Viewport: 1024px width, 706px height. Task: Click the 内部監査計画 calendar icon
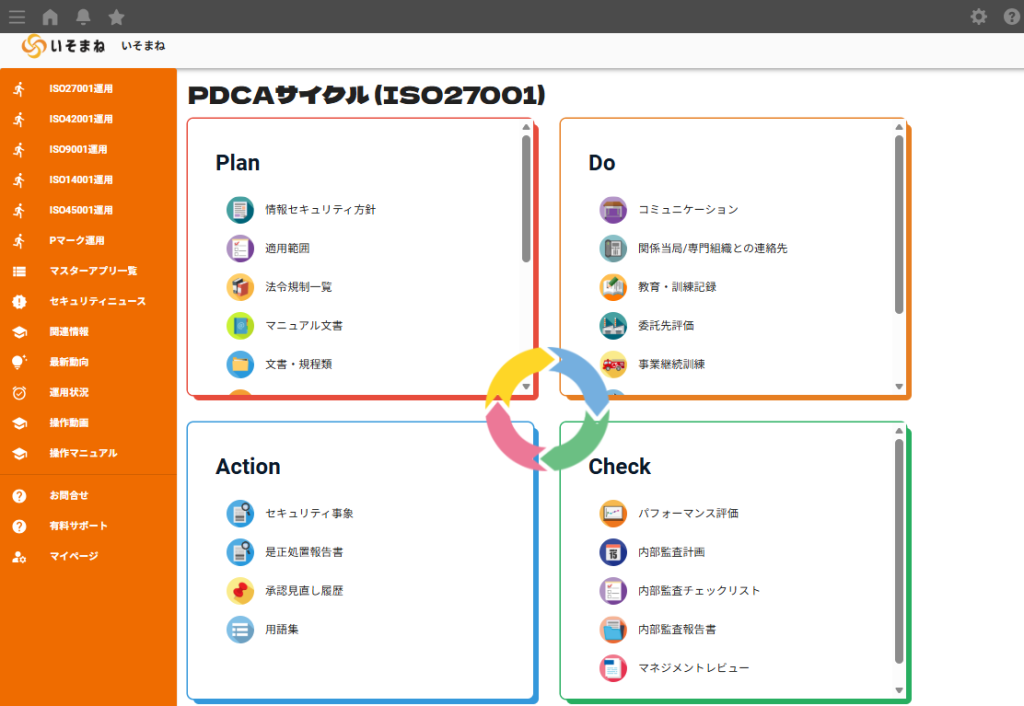point(613,552)
